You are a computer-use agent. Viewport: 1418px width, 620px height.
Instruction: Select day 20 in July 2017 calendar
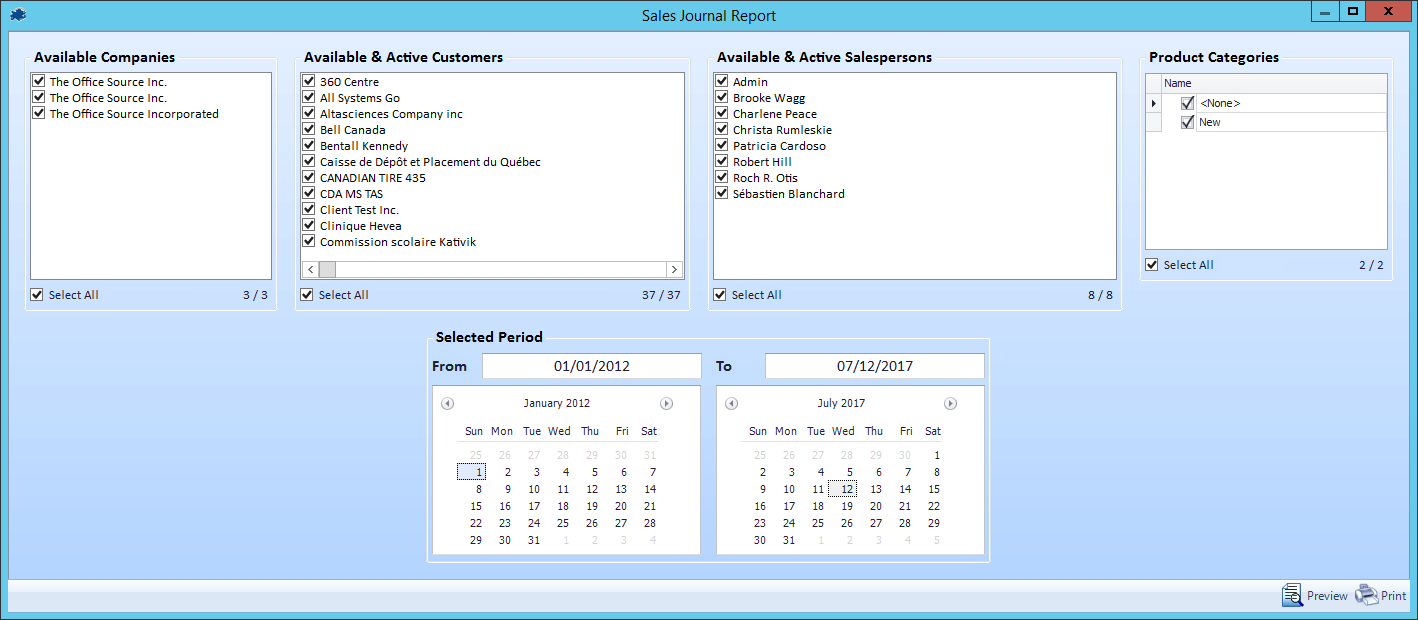pyautogui.click(x=876, y=506)
